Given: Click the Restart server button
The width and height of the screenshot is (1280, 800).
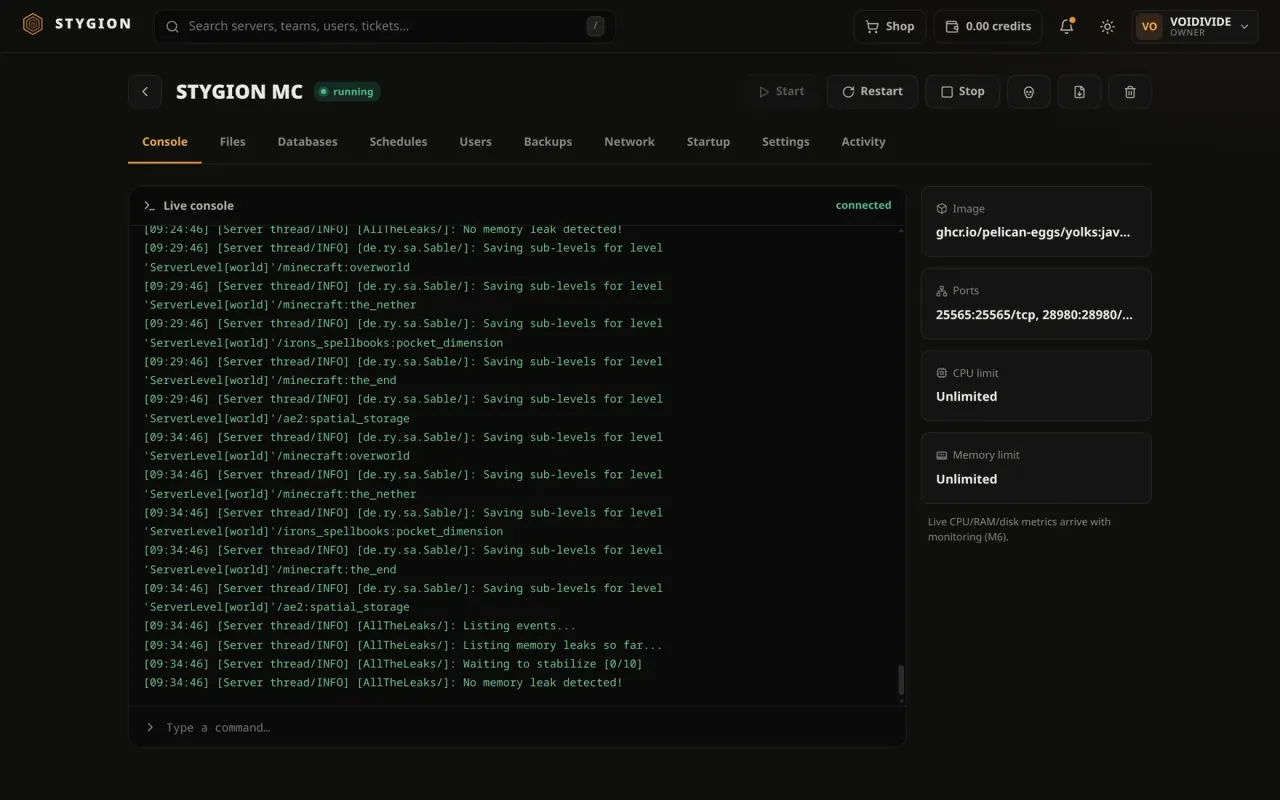Looking at the screenshot, I should click(872, 92).
